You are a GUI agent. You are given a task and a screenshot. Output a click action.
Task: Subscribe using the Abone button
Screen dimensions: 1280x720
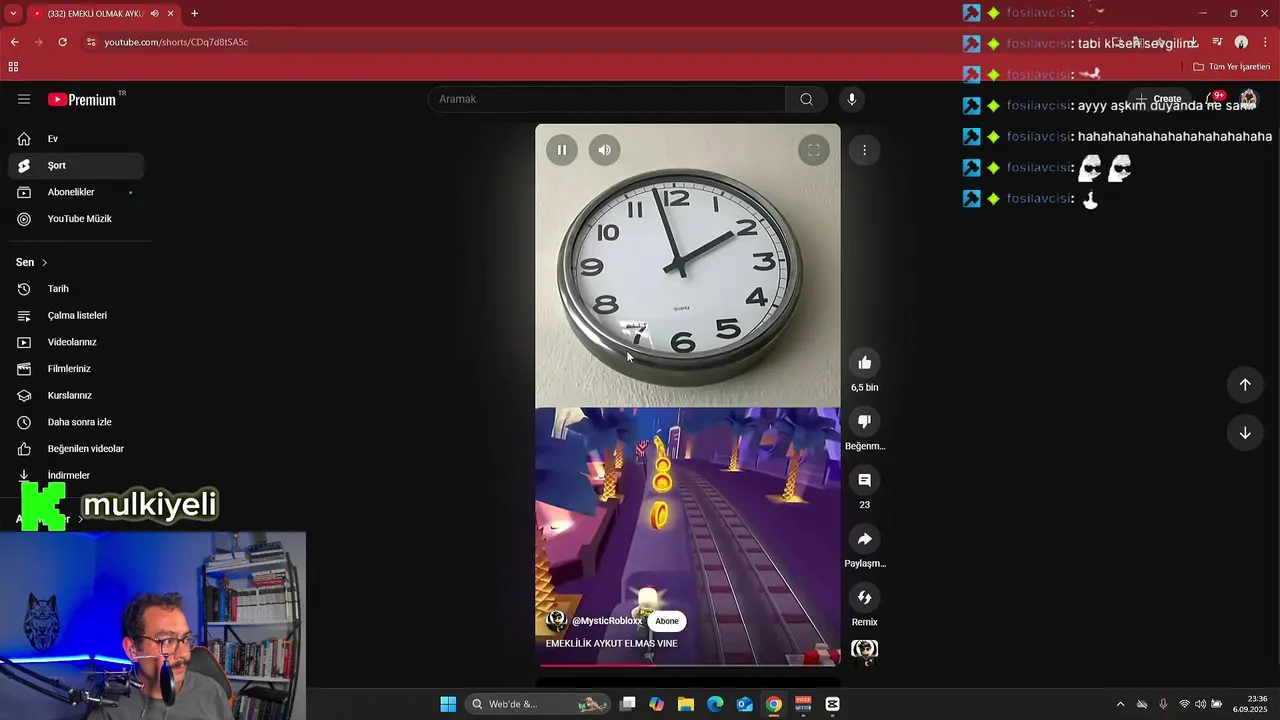(667, 621)
